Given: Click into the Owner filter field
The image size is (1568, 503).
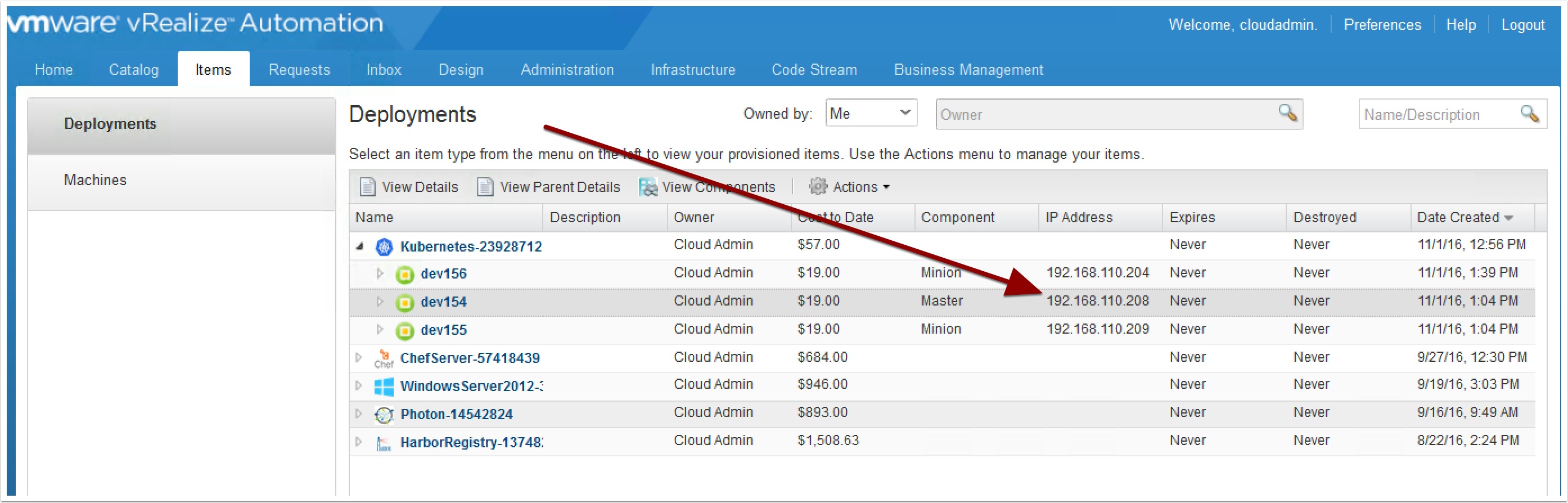Looking at the screenshot, I should [x=1102, y=114].
